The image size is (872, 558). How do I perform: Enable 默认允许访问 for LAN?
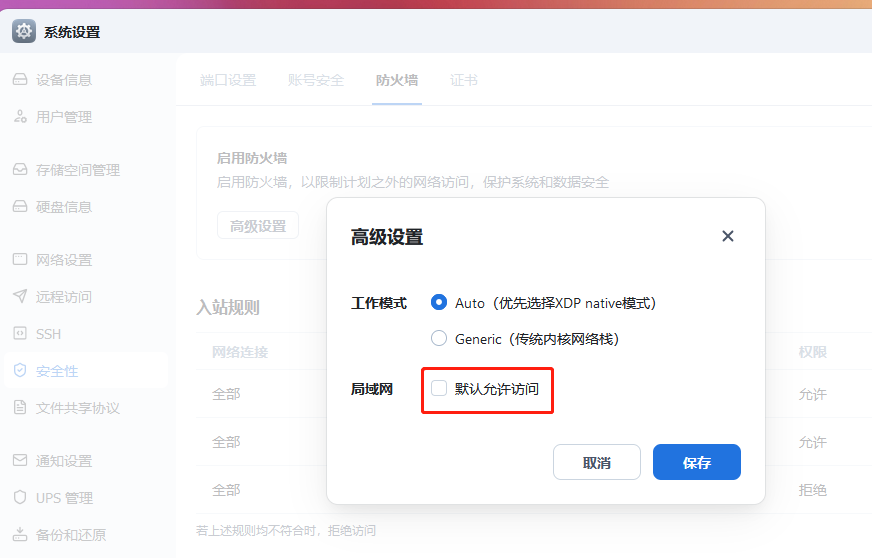tap(439, 388)
